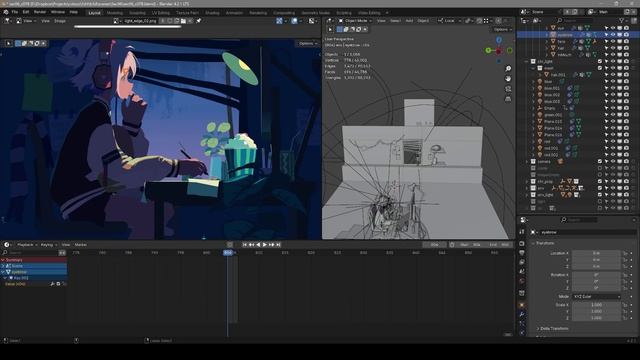Open the Tool properties tab icon
The height and width of the screenshot is (360, 640).
(x=522, y=231)
